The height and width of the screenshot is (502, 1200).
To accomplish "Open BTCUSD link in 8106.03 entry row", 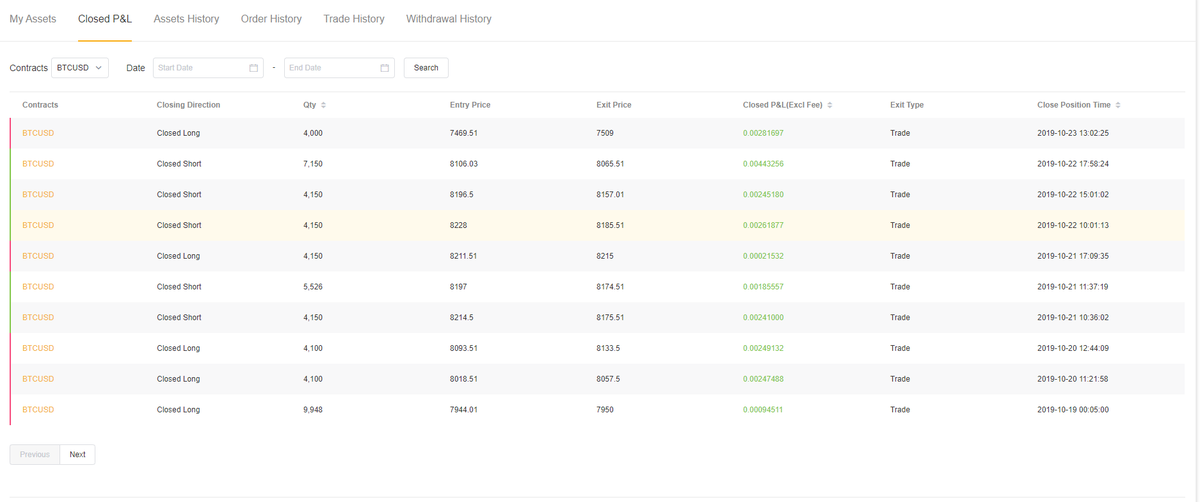I will click(38, 164).
